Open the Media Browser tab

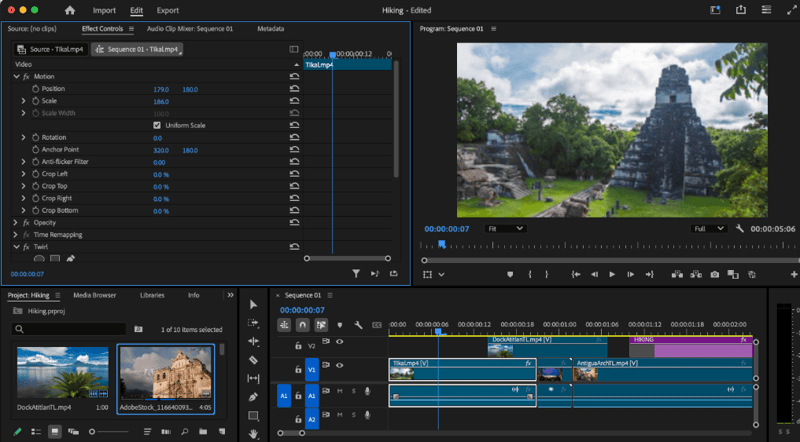point(94,295)
